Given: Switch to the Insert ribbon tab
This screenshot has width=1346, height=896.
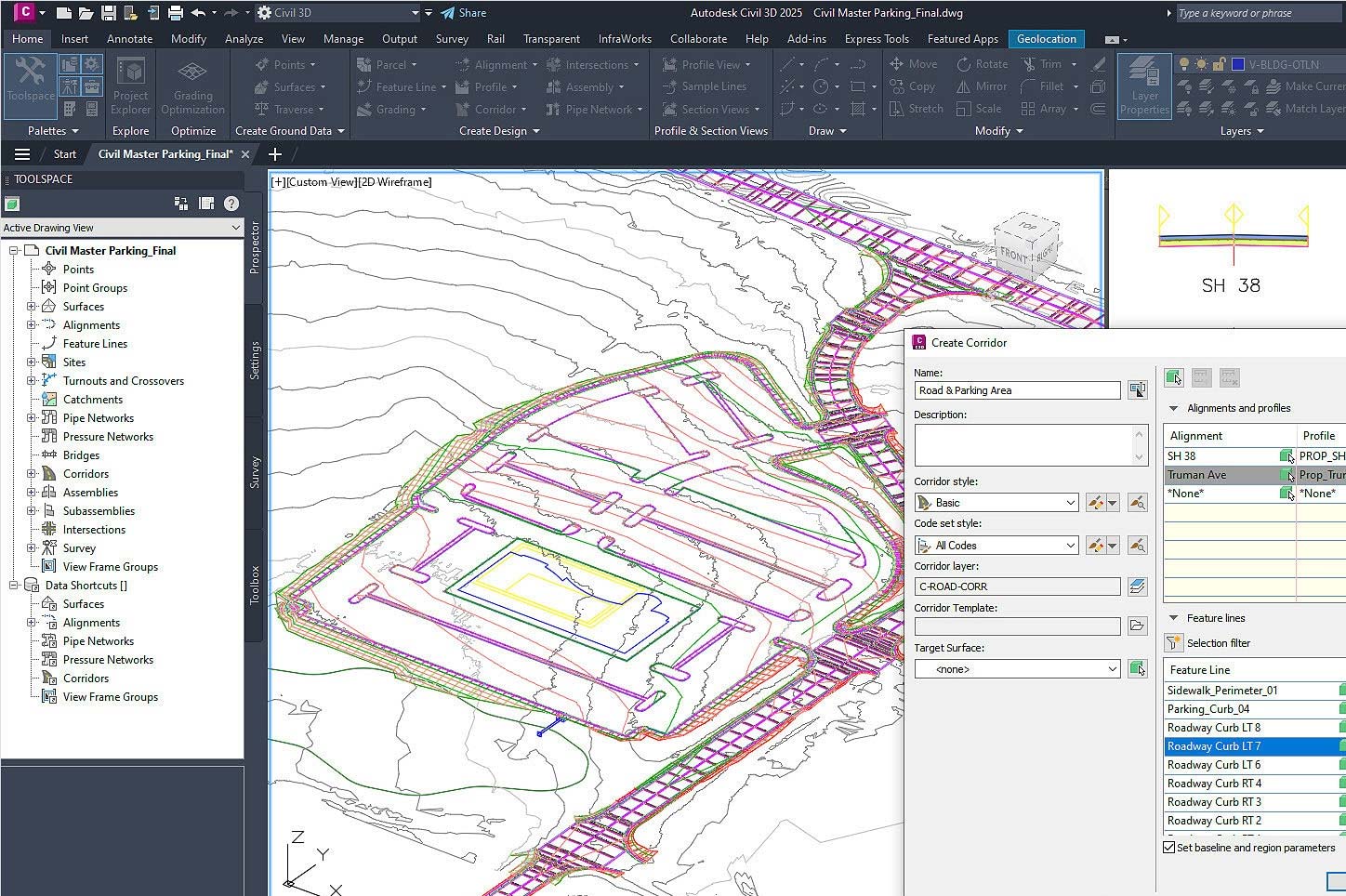Looking at the screenshot, I should (74, 39).
